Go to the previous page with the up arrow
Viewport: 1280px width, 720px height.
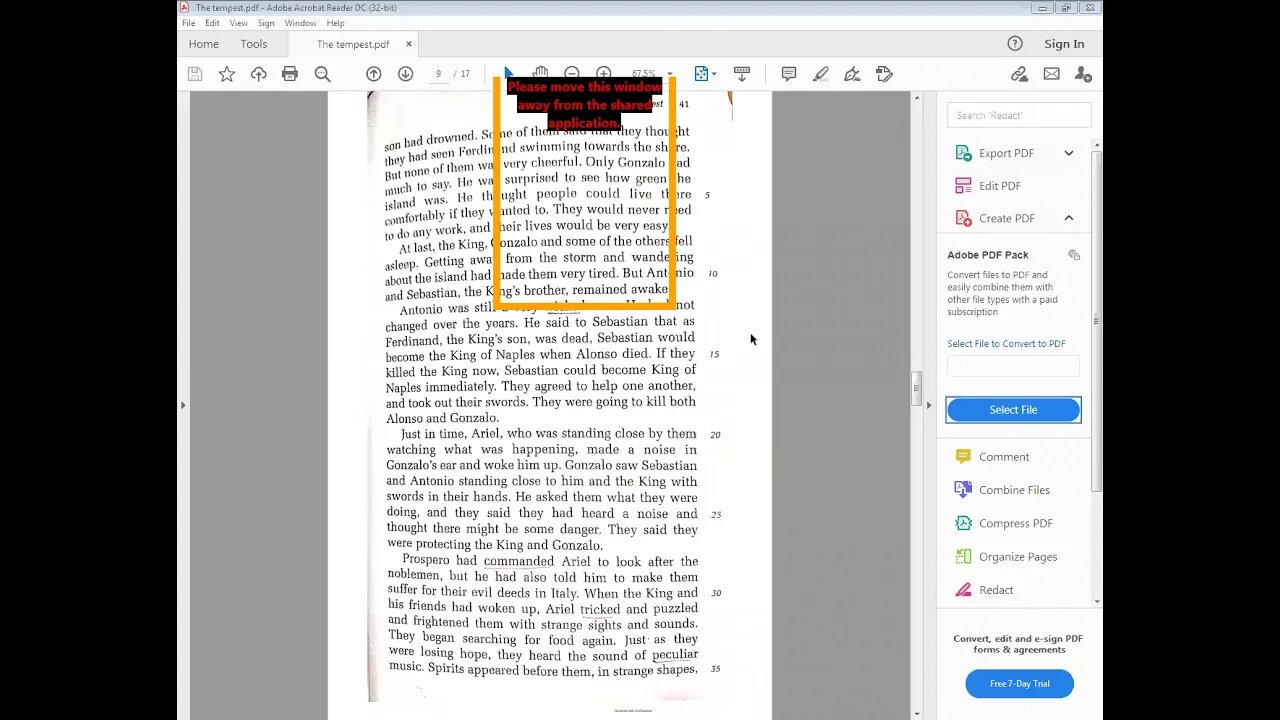[373, 74]
